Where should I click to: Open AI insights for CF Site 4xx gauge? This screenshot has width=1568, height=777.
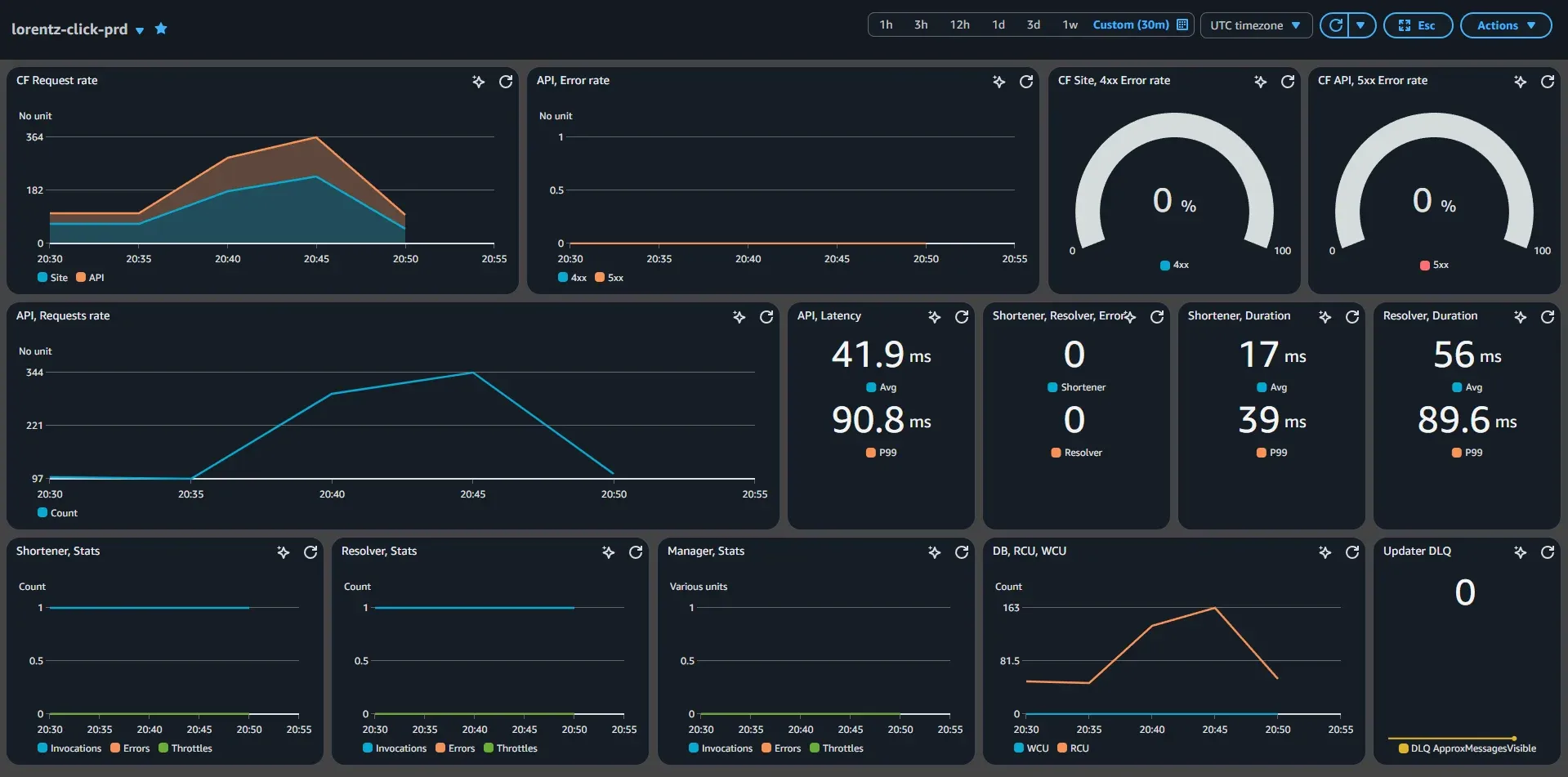click(1261, 82)
